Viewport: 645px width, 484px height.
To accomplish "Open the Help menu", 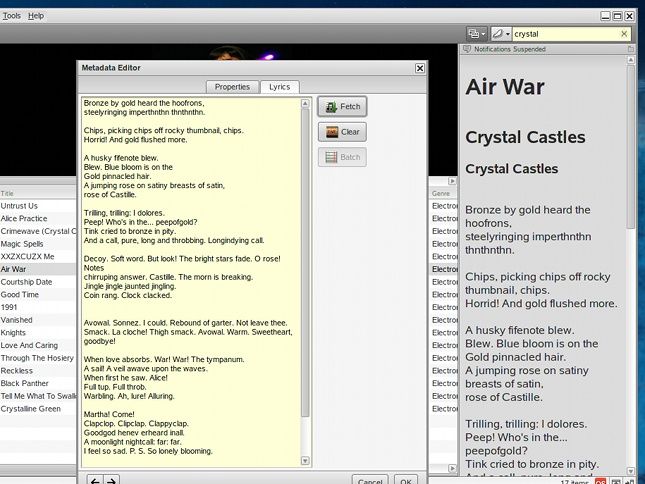I will pyautogui.click(x=36, y=16).
